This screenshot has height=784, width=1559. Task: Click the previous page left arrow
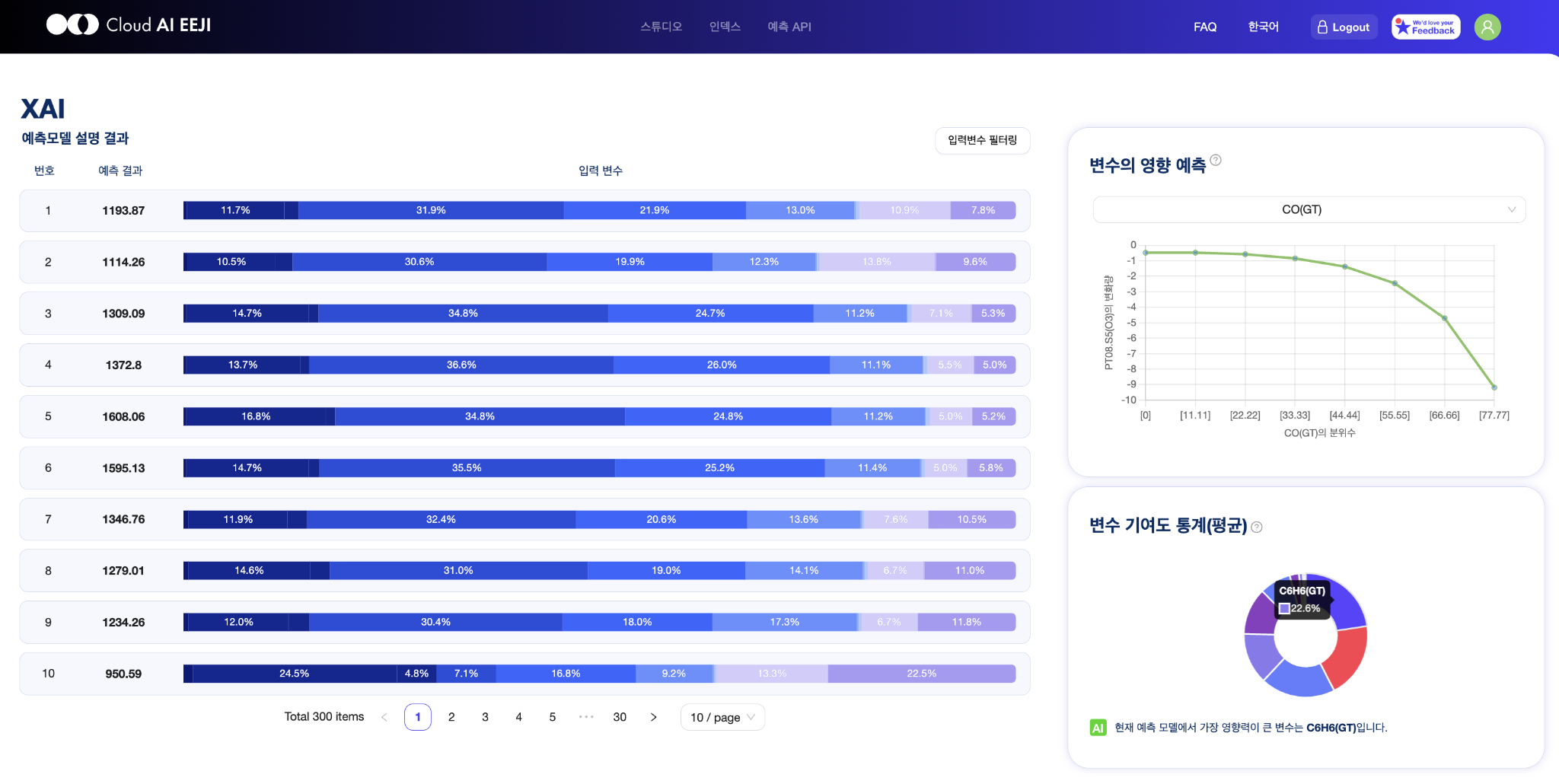(x=384, y=717)
